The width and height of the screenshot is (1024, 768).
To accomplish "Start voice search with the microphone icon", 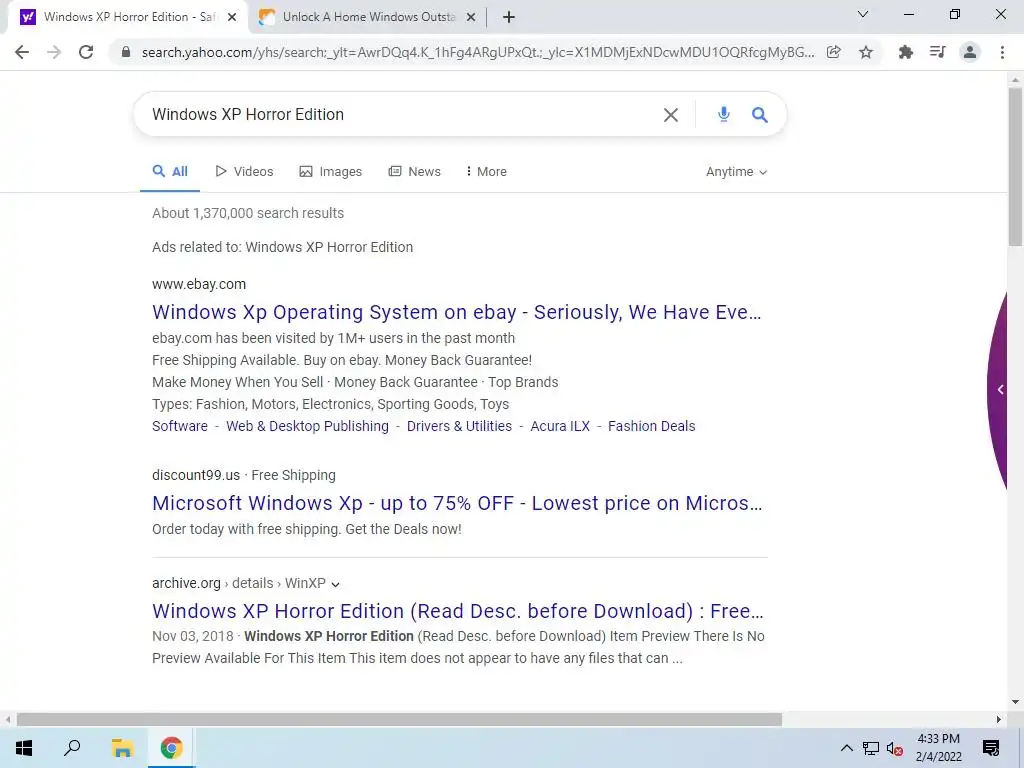I will tap(724, 115).
